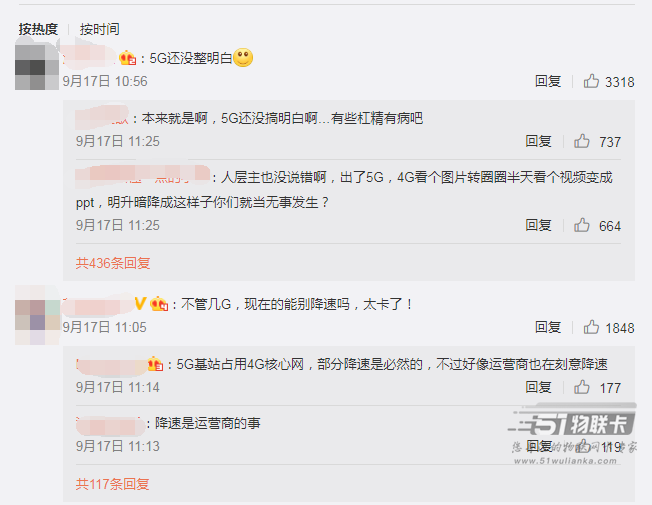Click thumbs-up on comment with 1848 likes
The width and height of the screenshot is (652, 505).
coord(591,327)
